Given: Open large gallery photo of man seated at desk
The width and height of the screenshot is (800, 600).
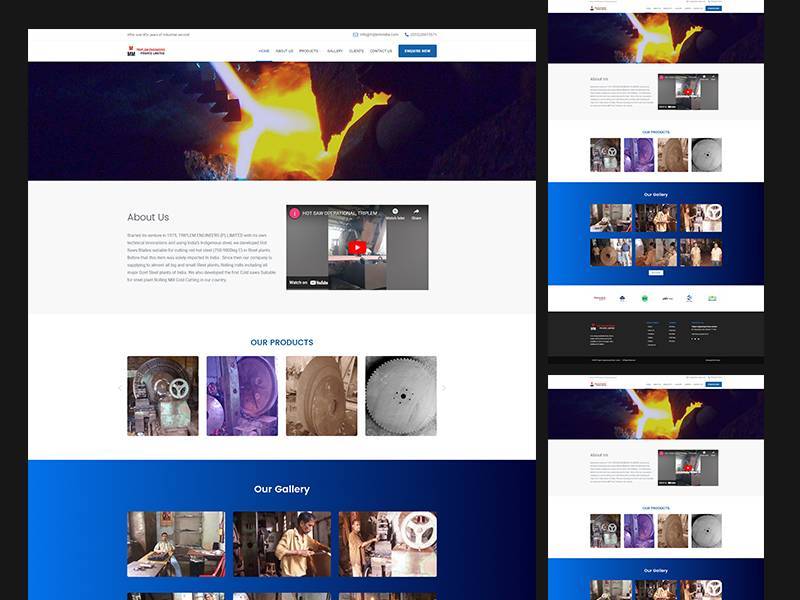Looking at the screenshot, I should click(176, 544).
